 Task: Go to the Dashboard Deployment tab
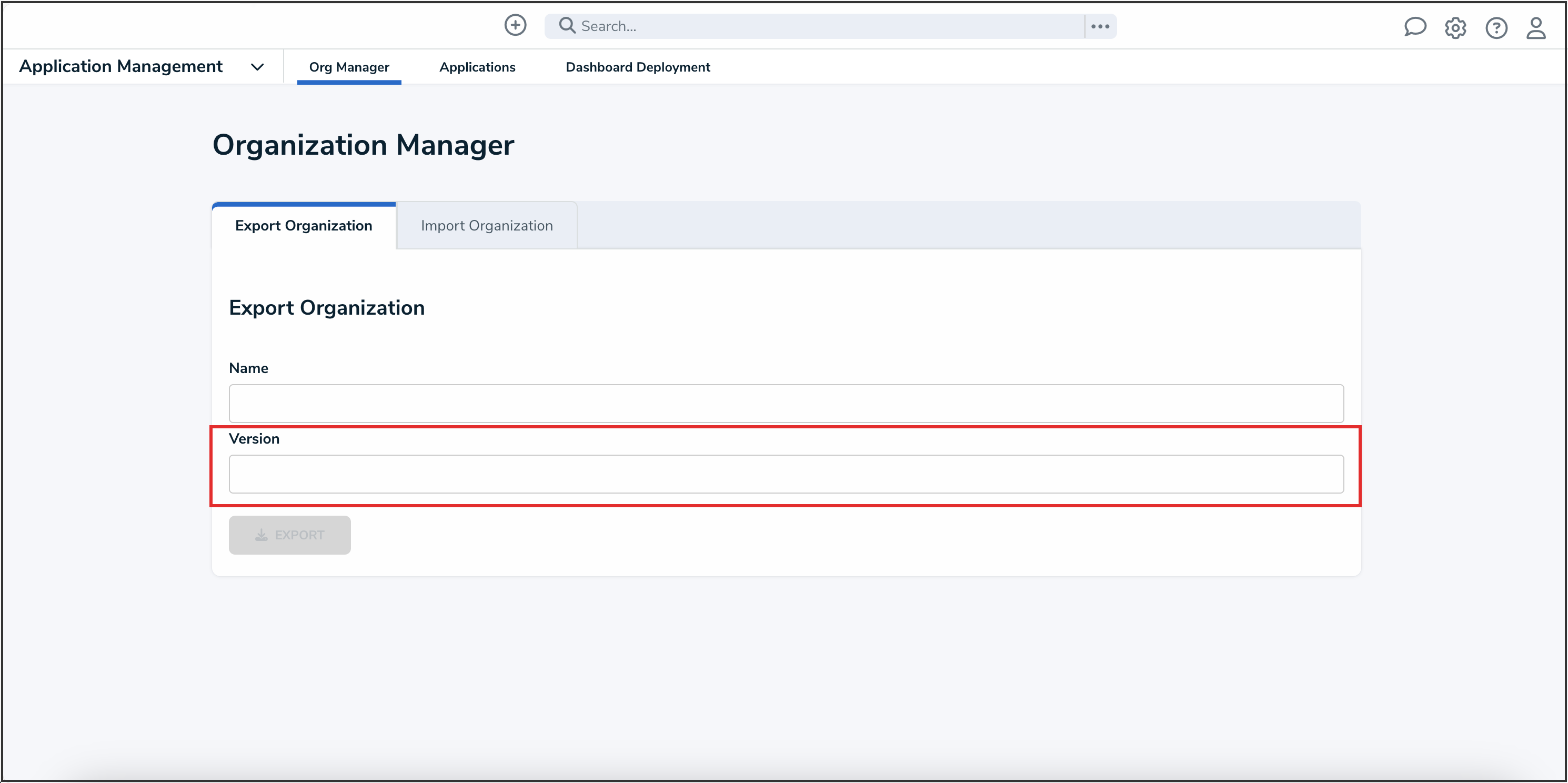pos(637,67)
